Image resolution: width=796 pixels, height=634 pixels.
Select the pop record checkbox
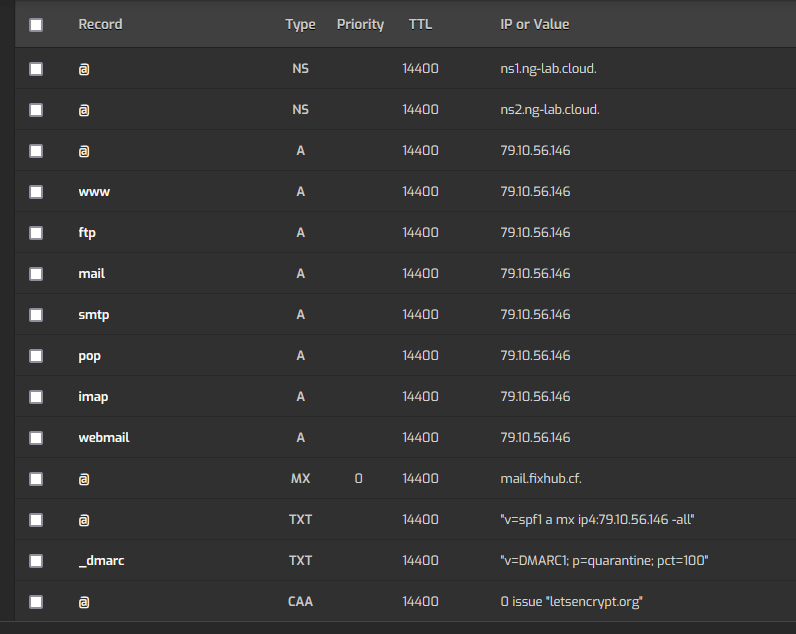click(x=36, y=356)
